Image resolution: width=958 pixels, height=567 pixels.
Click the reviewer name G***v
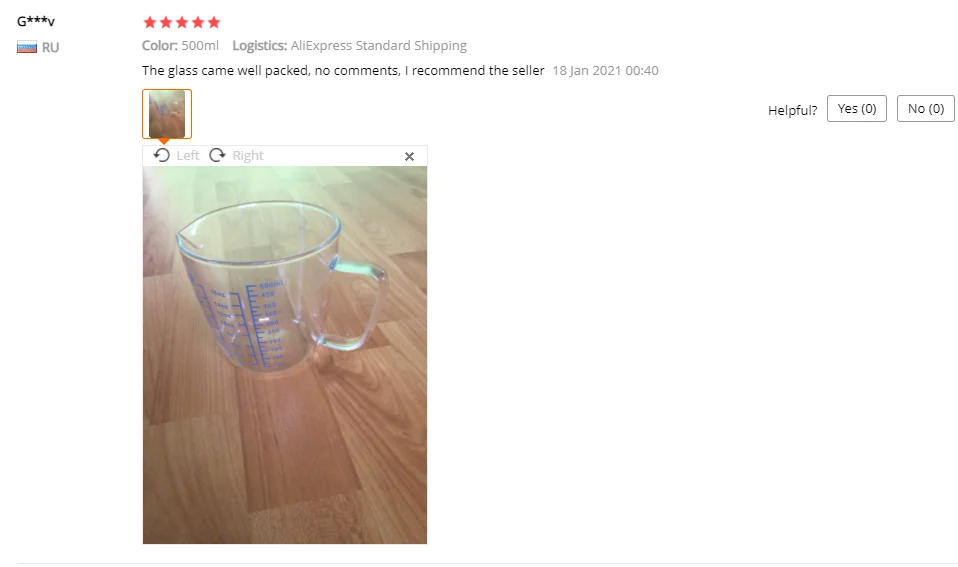pos(36,21)
